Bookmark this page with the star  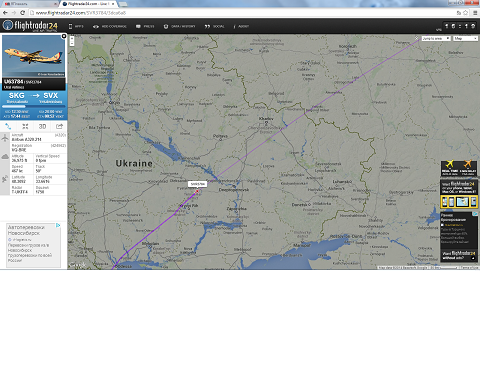tap(465, 13)
